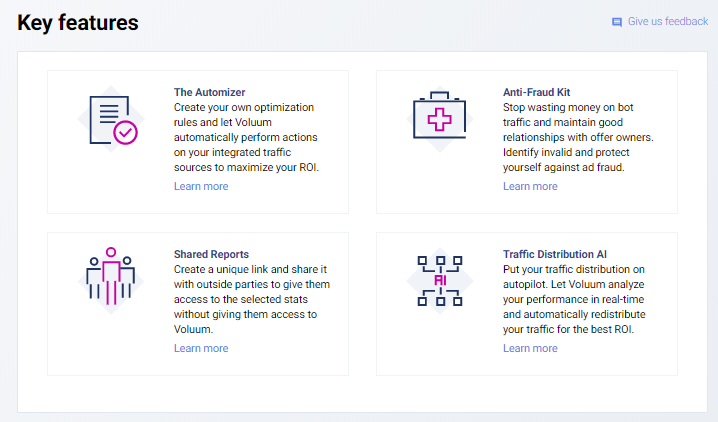Click the Shared Reports heading
The width and height of the screenshot is (718, 422).
pos(211,254)
